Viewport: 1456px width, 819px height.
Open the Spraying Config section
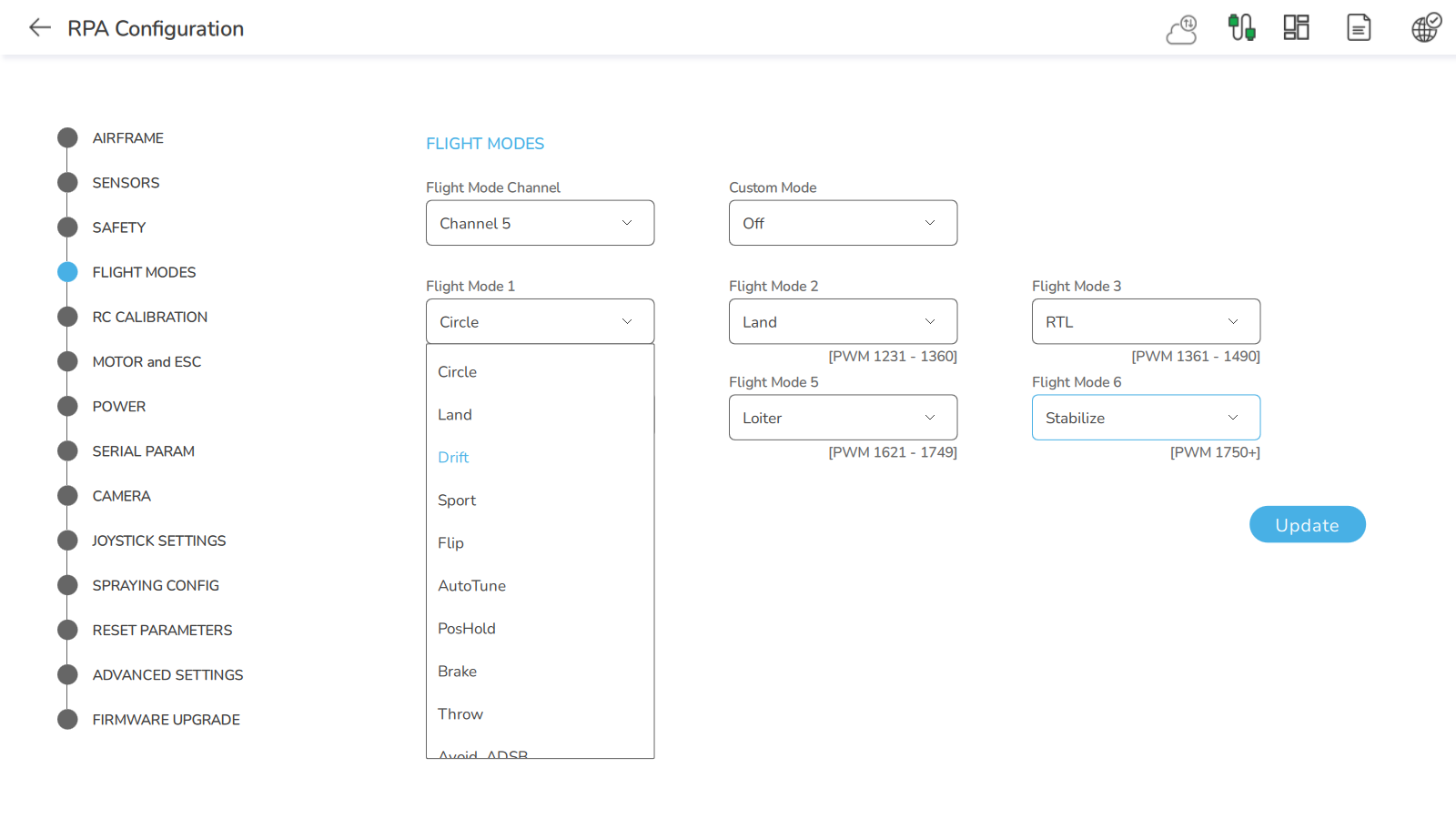[x=156, y=586]
